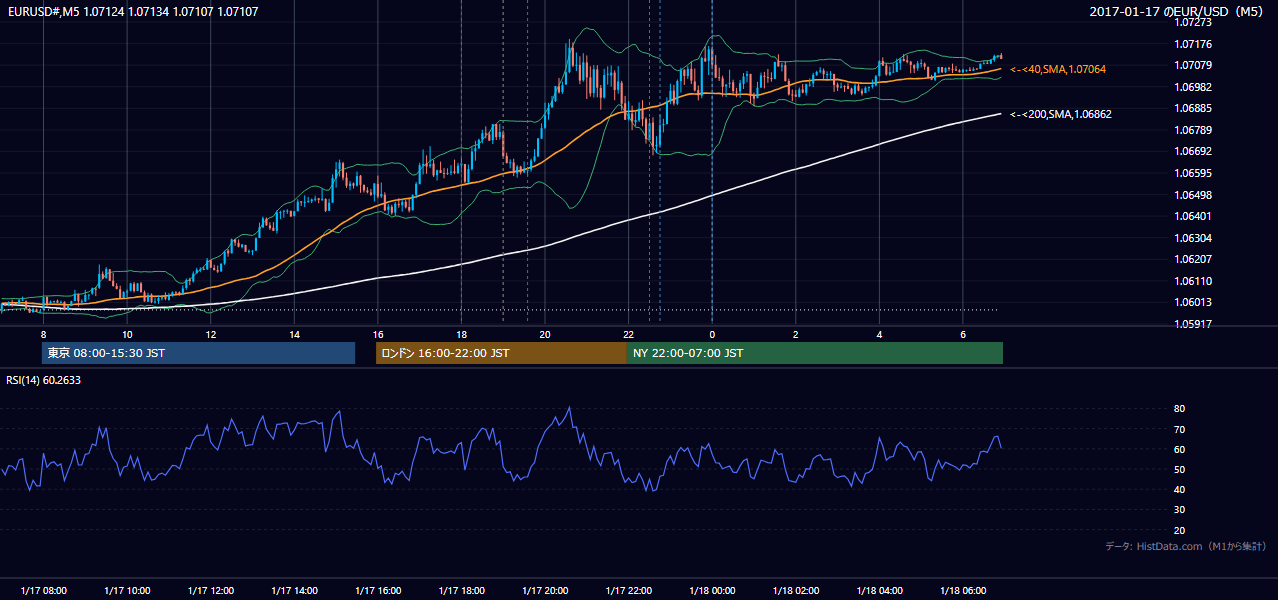Image resolution: width=1278 pixels, height=600 pixels.
Task: Click the hour 10 label under price chart
Action: point(127,334)
